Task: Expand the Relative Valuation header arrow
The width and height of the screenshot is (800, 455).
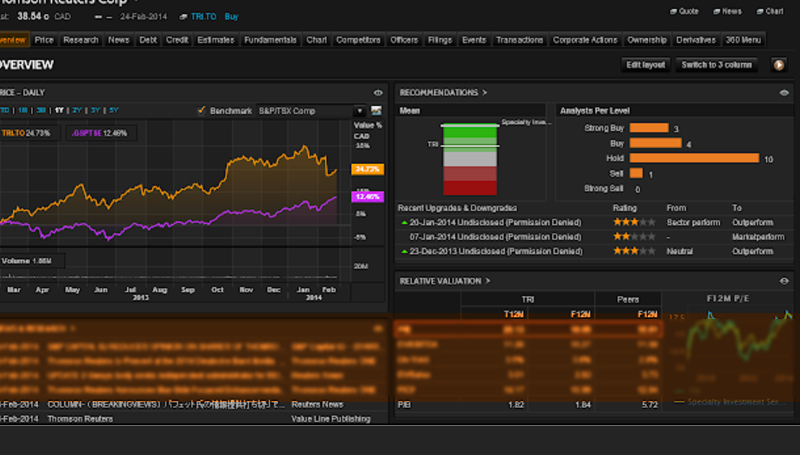Action: [489, 282]
